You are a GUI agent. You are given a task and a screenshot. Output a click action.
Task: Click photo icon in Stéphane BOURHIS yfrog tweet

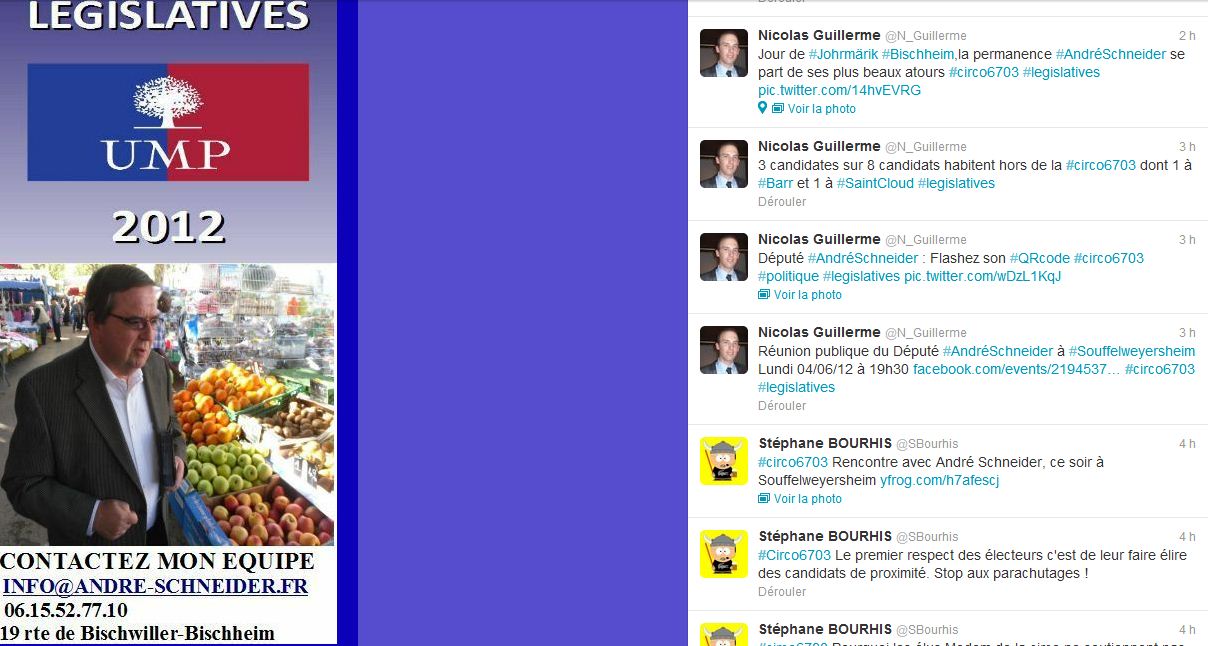[764, 499]
